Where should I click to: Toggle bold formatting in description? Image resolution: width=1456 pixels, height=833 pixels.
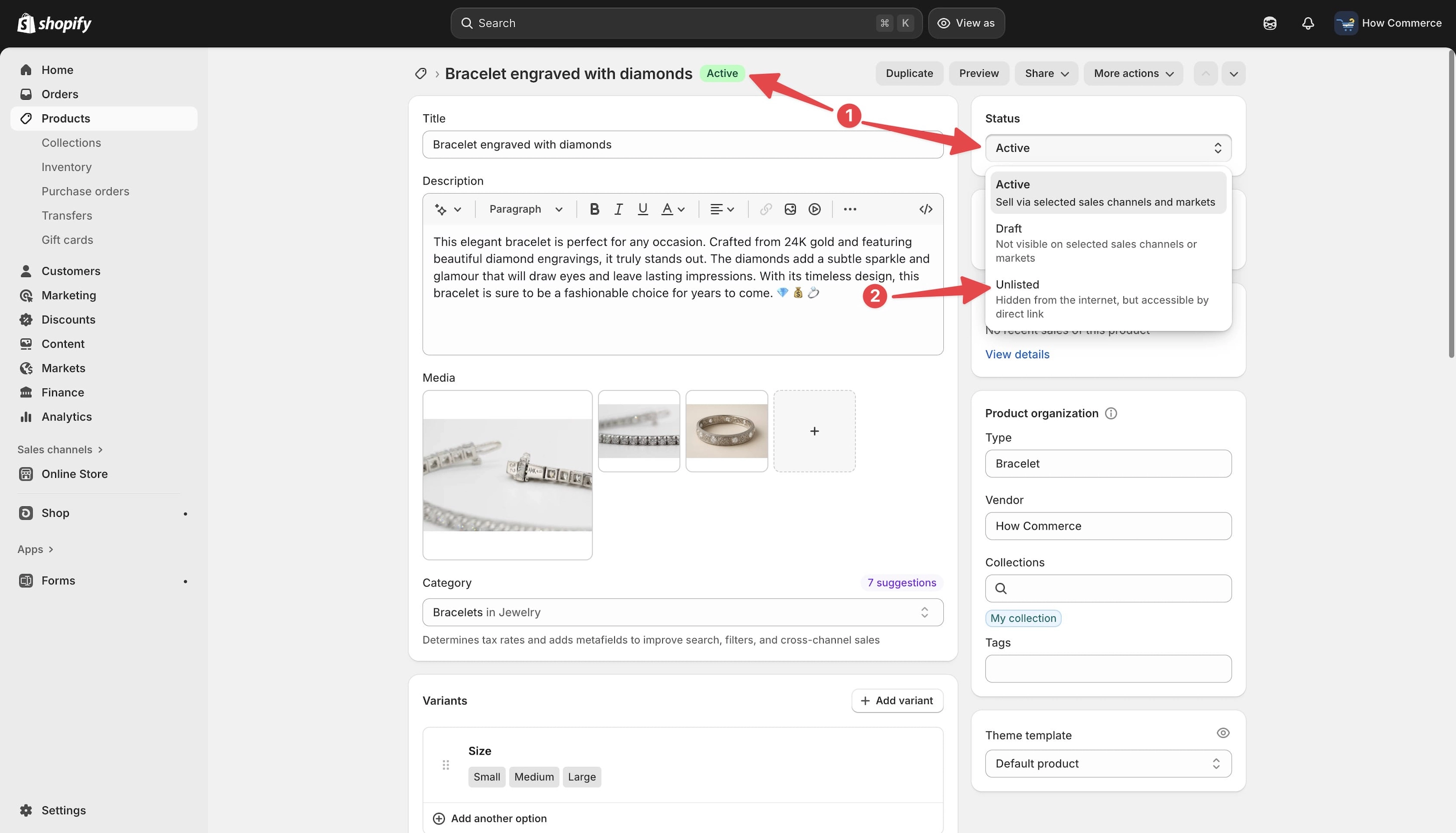tap(594, 209)
